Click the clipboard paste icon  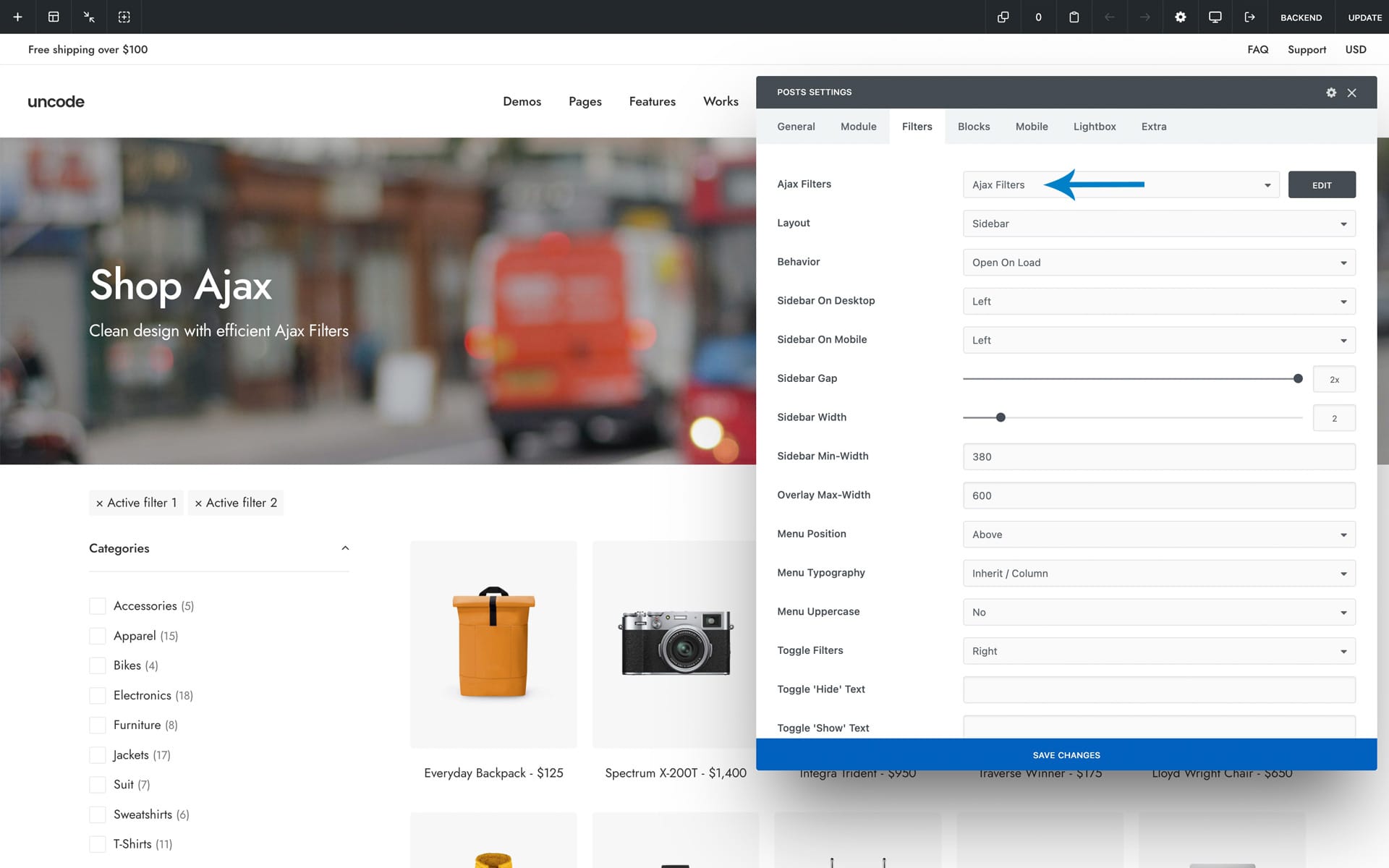click(x=1074, y=17)
